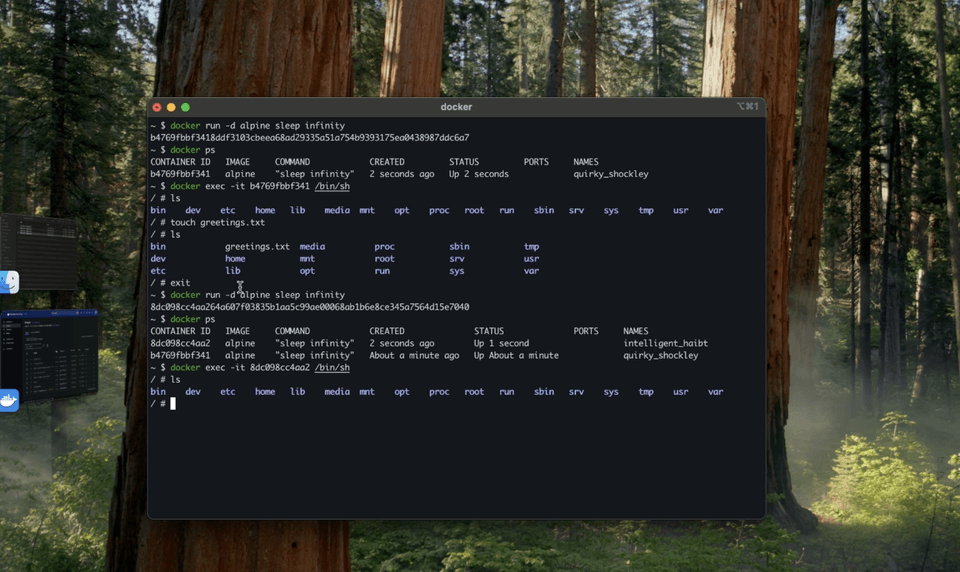Select 'Up 2 seconds' status text

click(479, 174)
